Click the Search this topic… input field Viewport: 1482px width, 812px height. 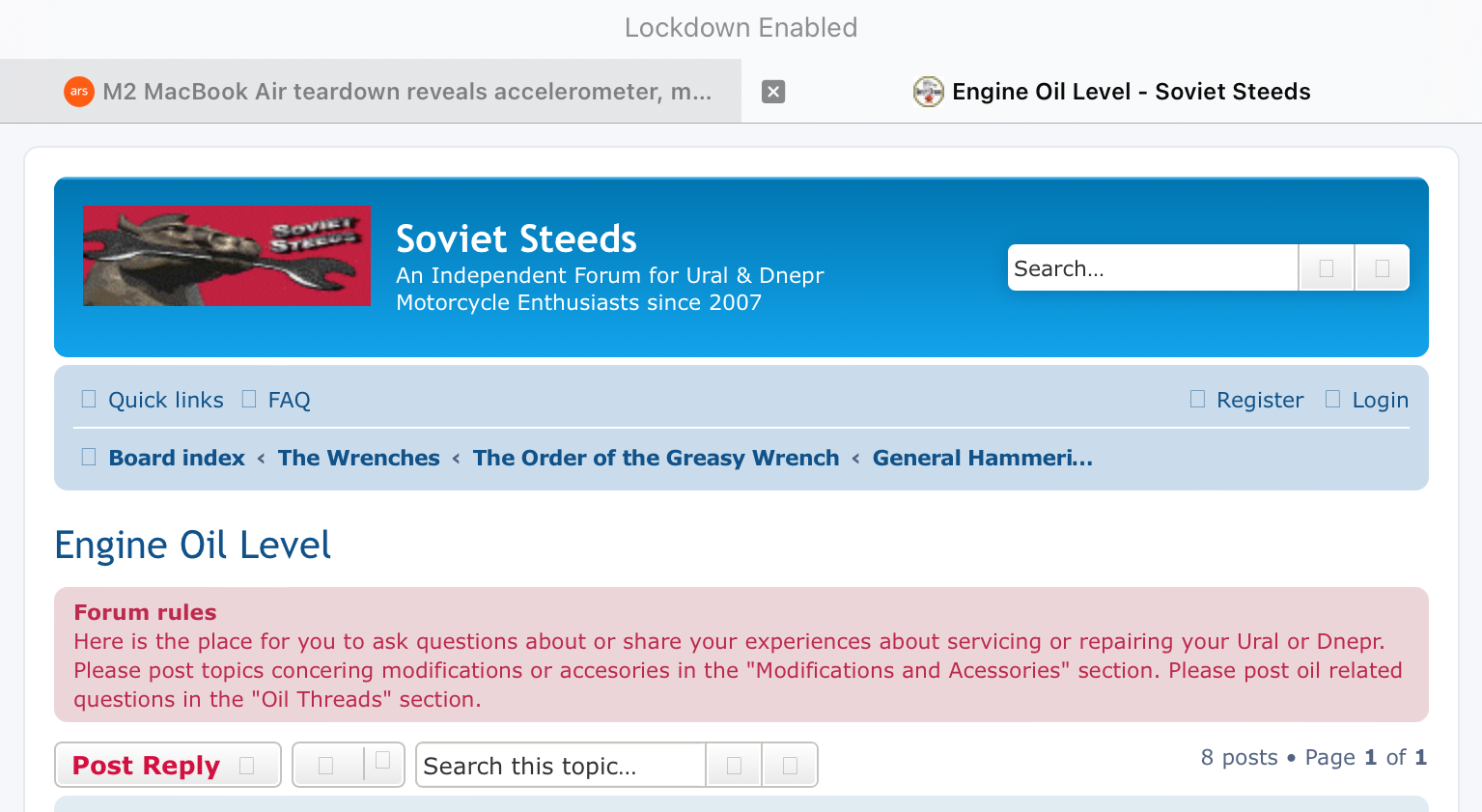tap(562, 766)
